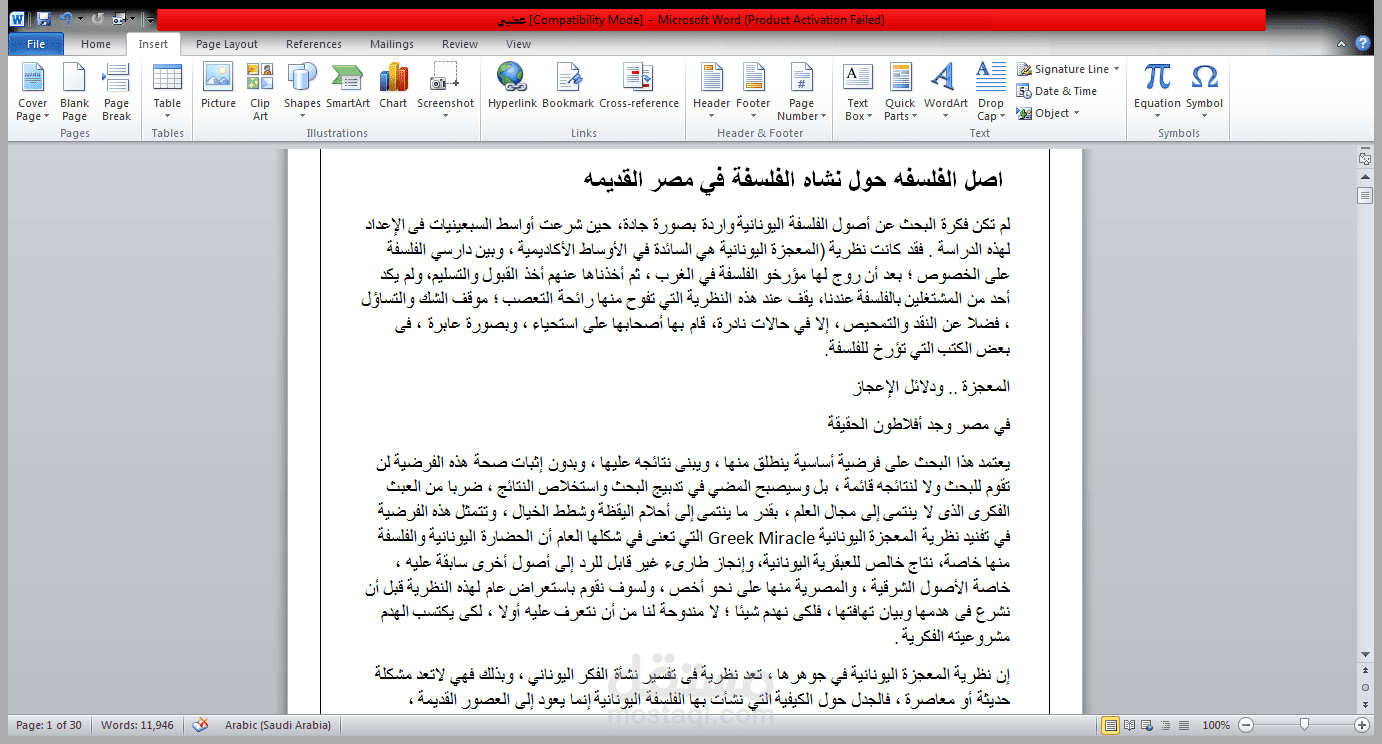Insert a SmartArt graphic

[x=348, y=86]
